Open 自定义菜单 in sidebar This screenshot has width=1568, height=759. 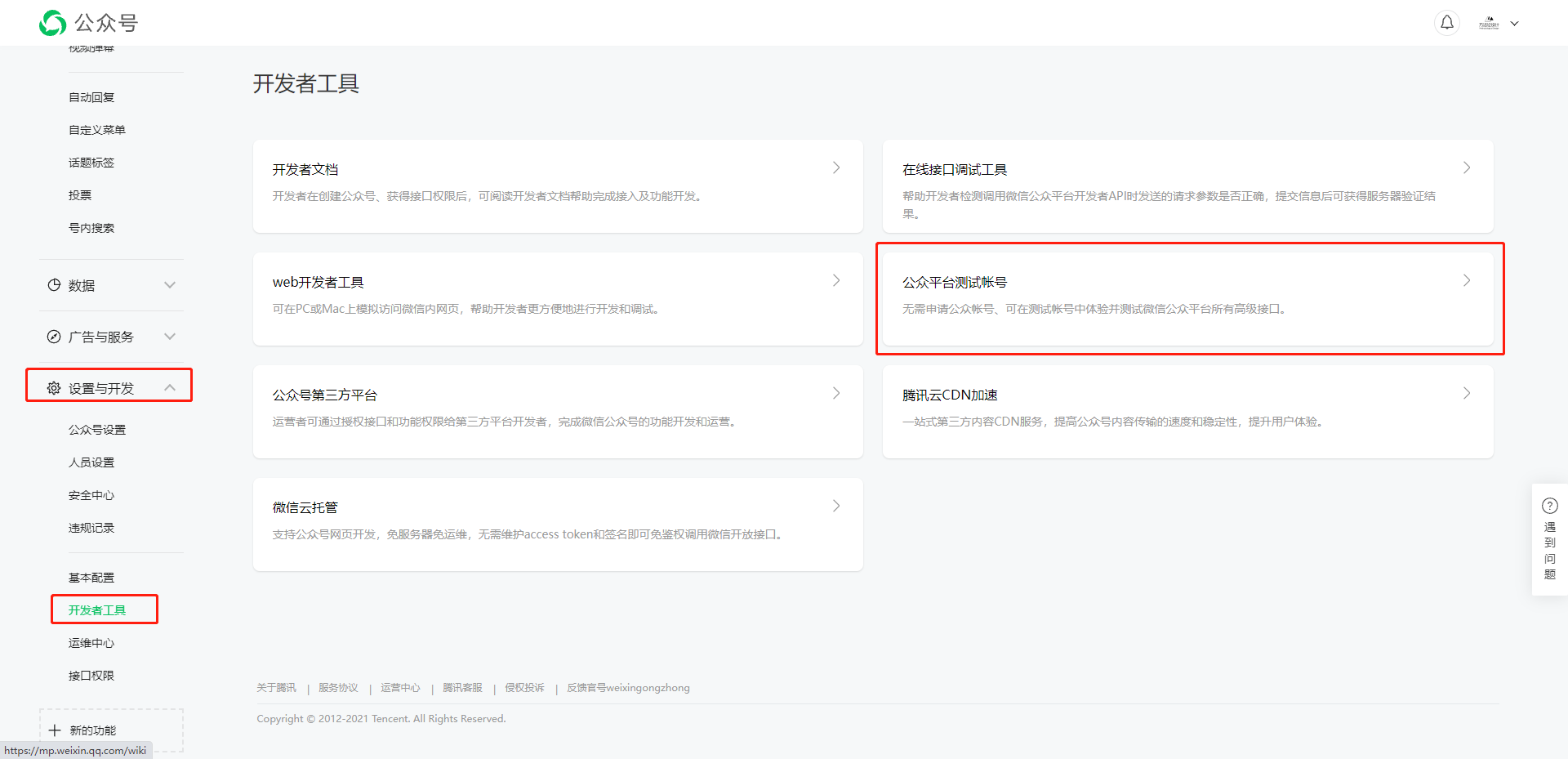point(97,130)
